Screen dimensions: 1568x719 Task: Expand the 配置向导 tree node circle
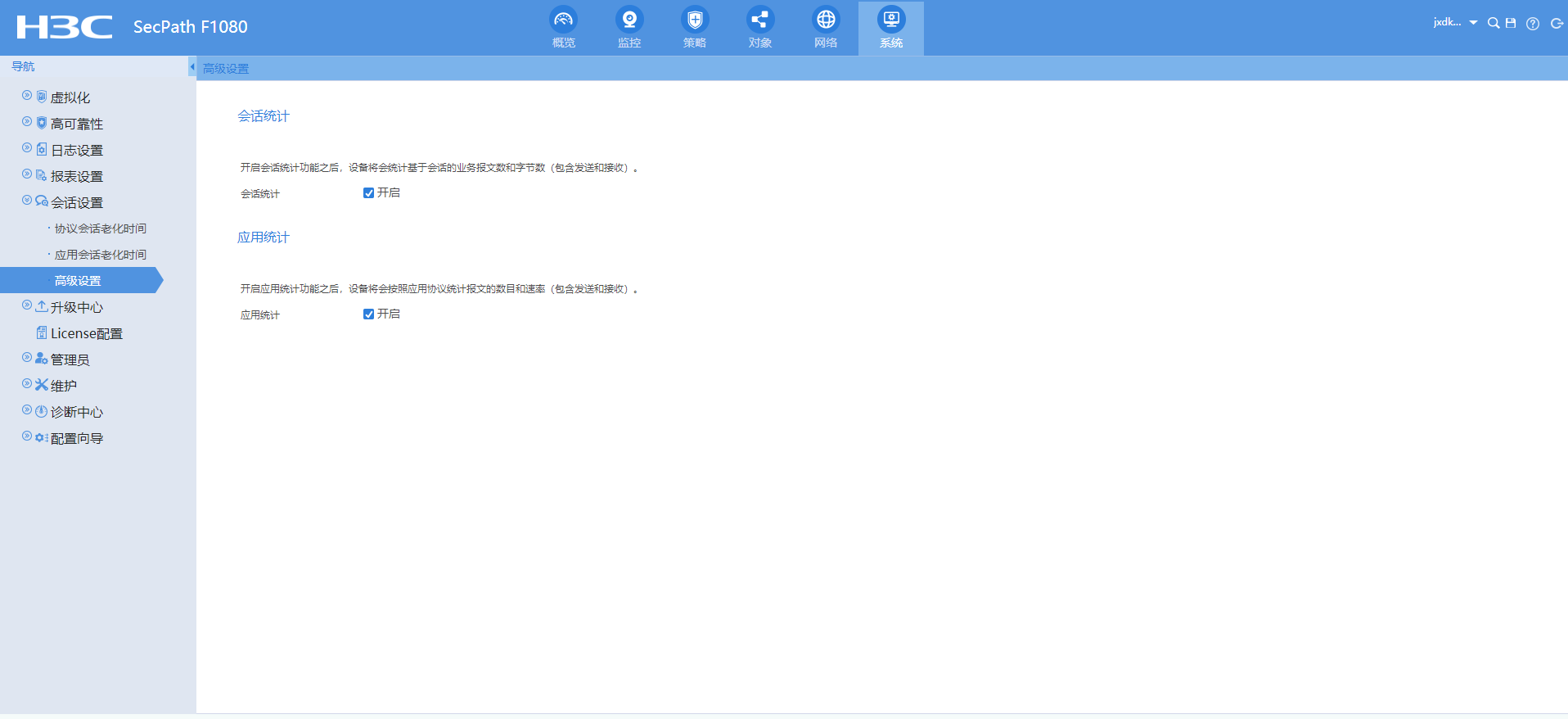[x=27, y=436]
